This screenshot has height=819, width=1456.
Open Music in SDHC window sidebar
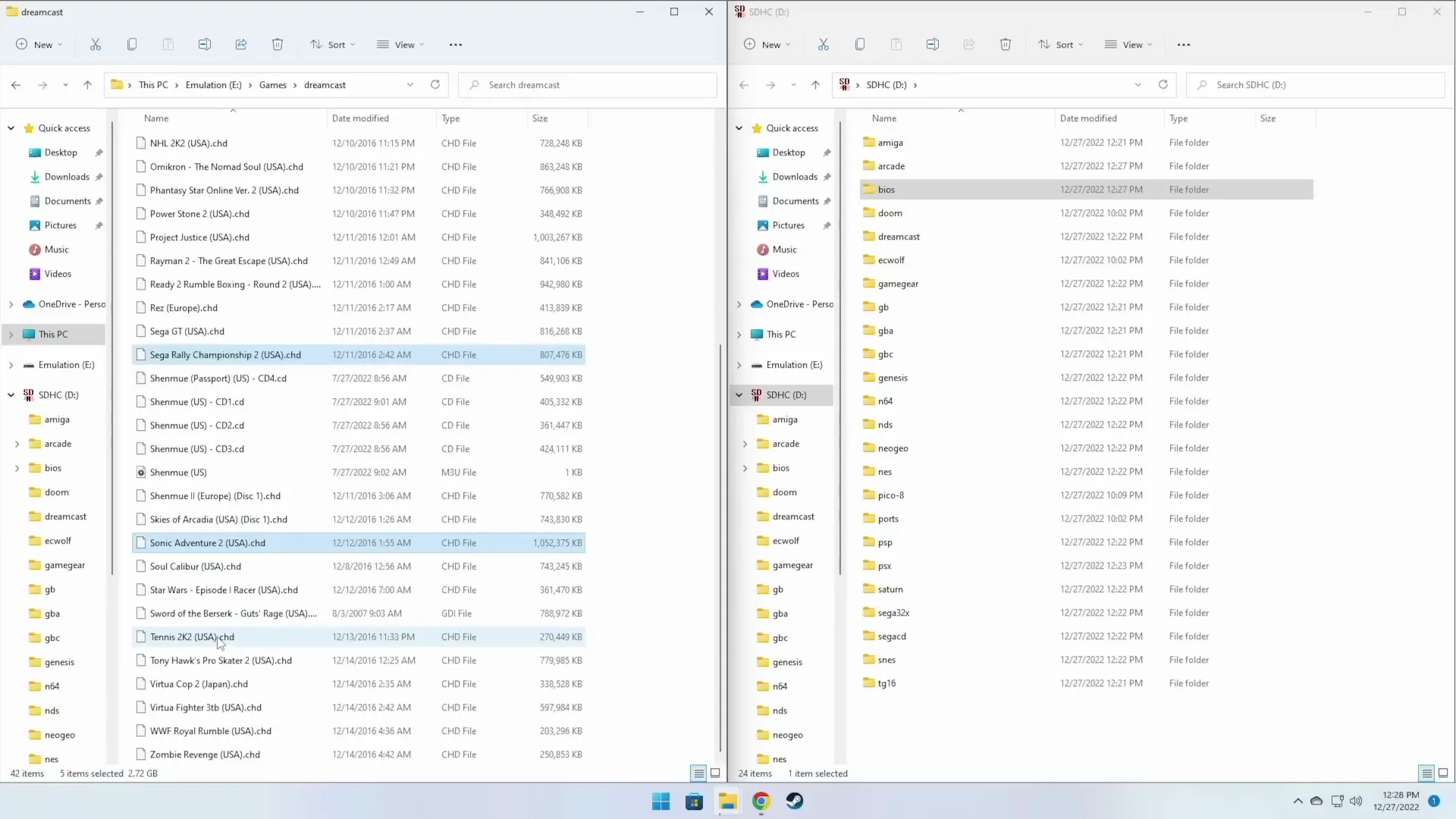click(x=784, y=249)
